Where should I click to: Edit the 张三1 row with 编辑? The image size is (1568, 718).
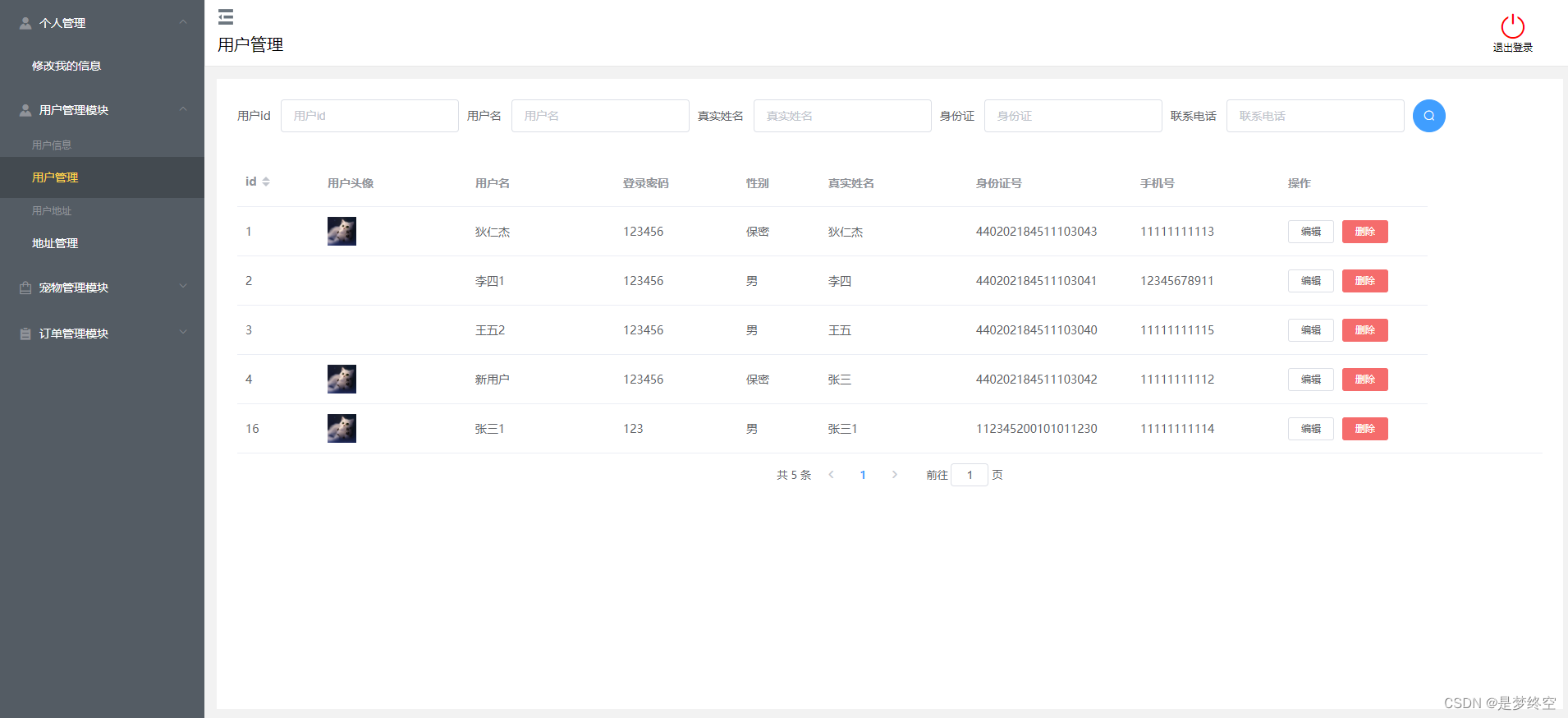[1310, 429]
